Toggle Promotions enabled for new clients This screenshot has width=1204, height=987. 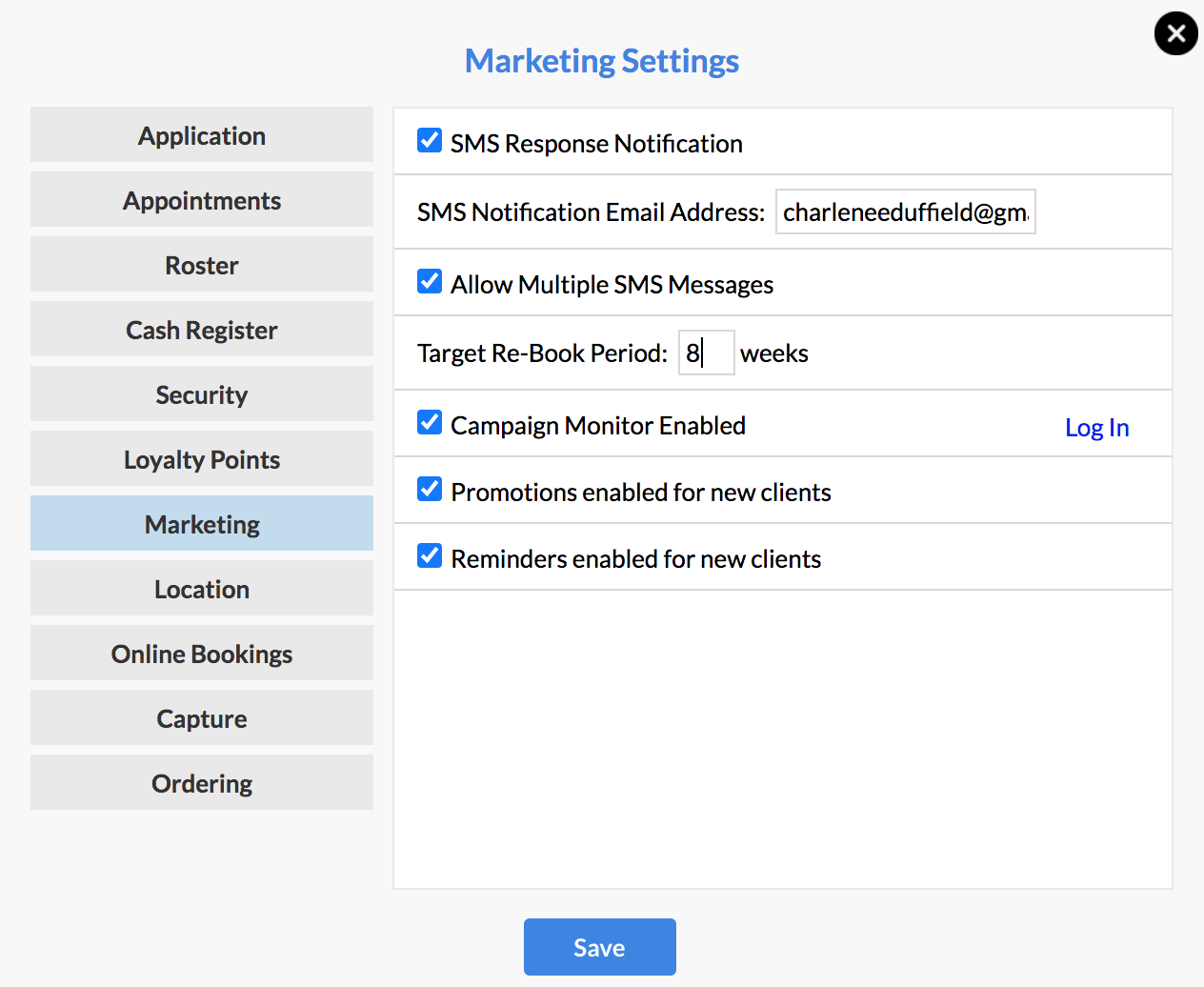(430, 490)
